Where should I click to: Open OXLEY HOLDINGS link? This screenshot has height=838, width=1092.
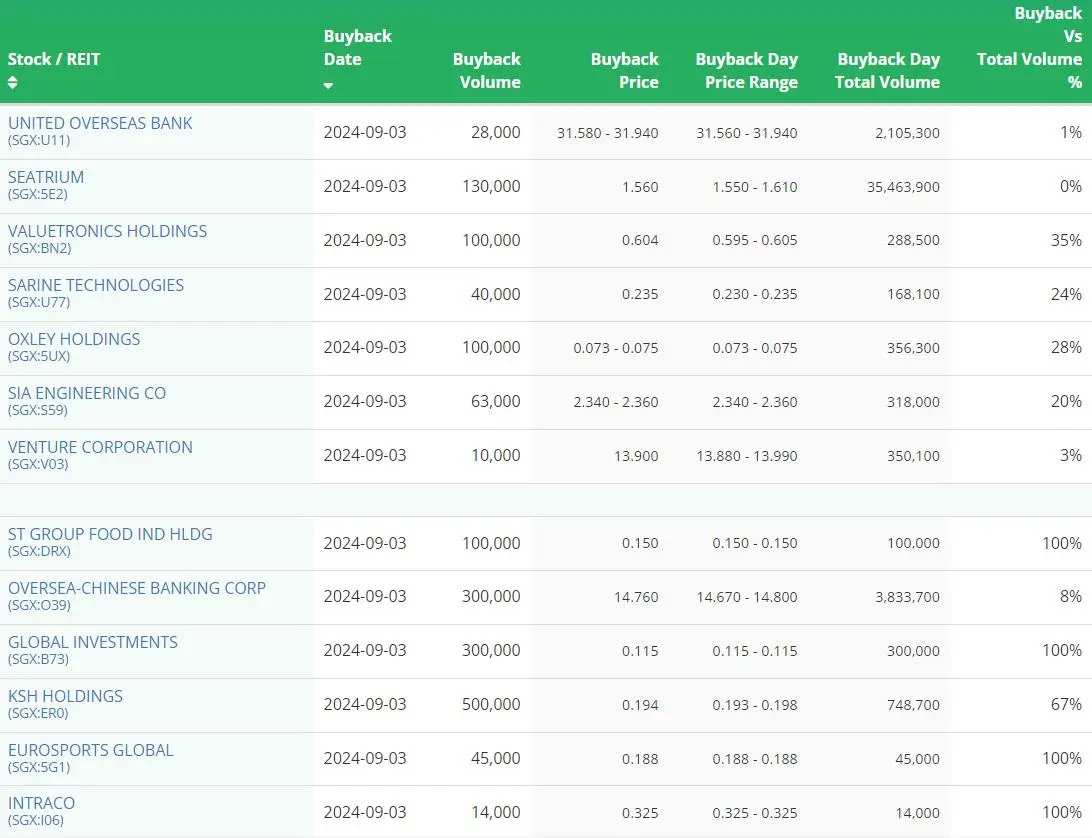coord(74,339)
